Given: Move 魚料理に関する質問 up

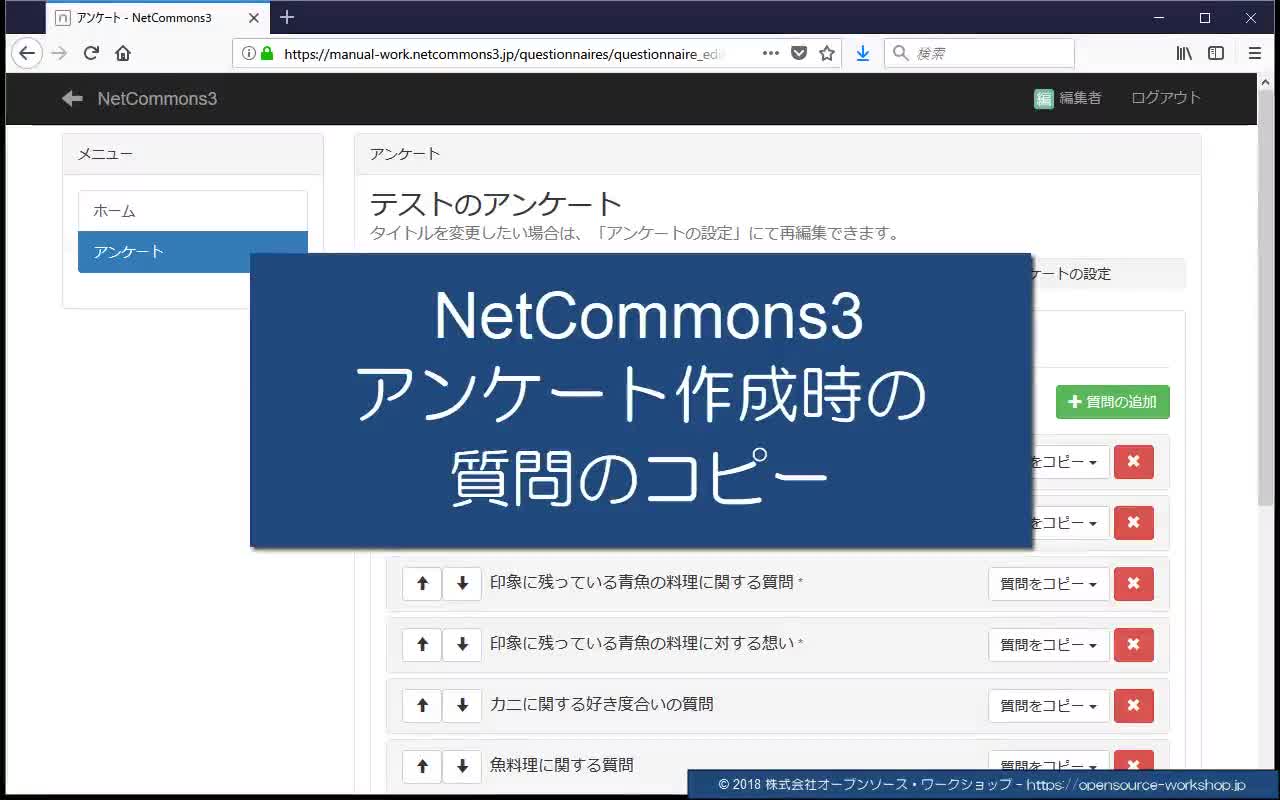Looking at the screenshot, I should click(x=422, y=767).
